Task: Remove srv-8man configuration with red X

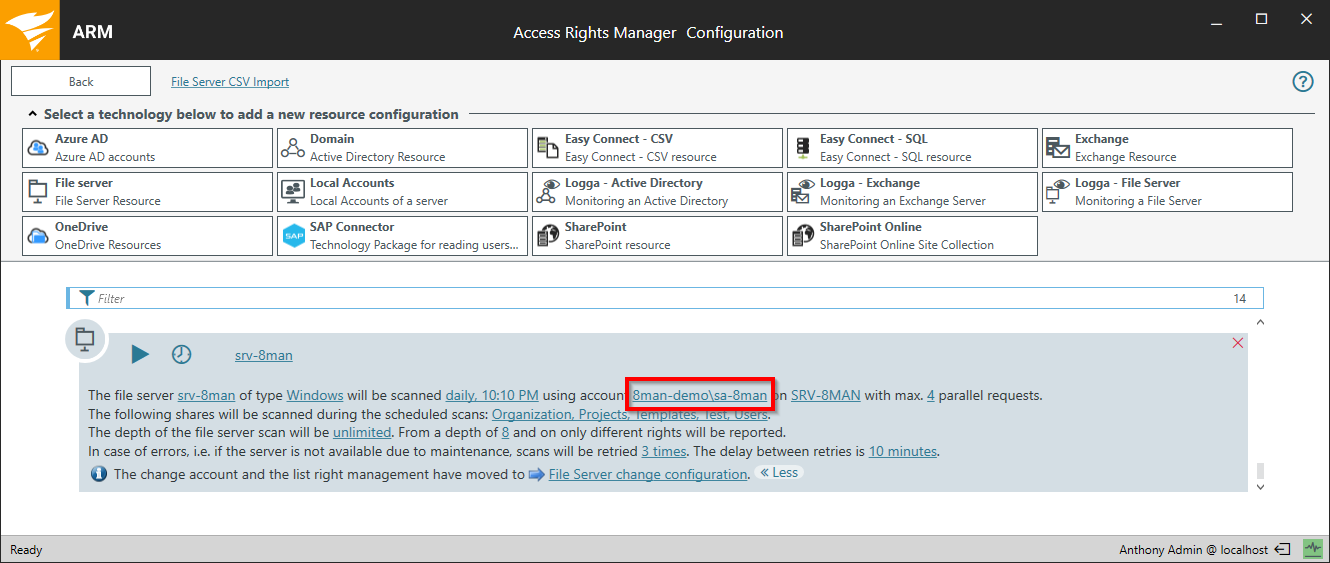Action: click(x=1238, y=343)
